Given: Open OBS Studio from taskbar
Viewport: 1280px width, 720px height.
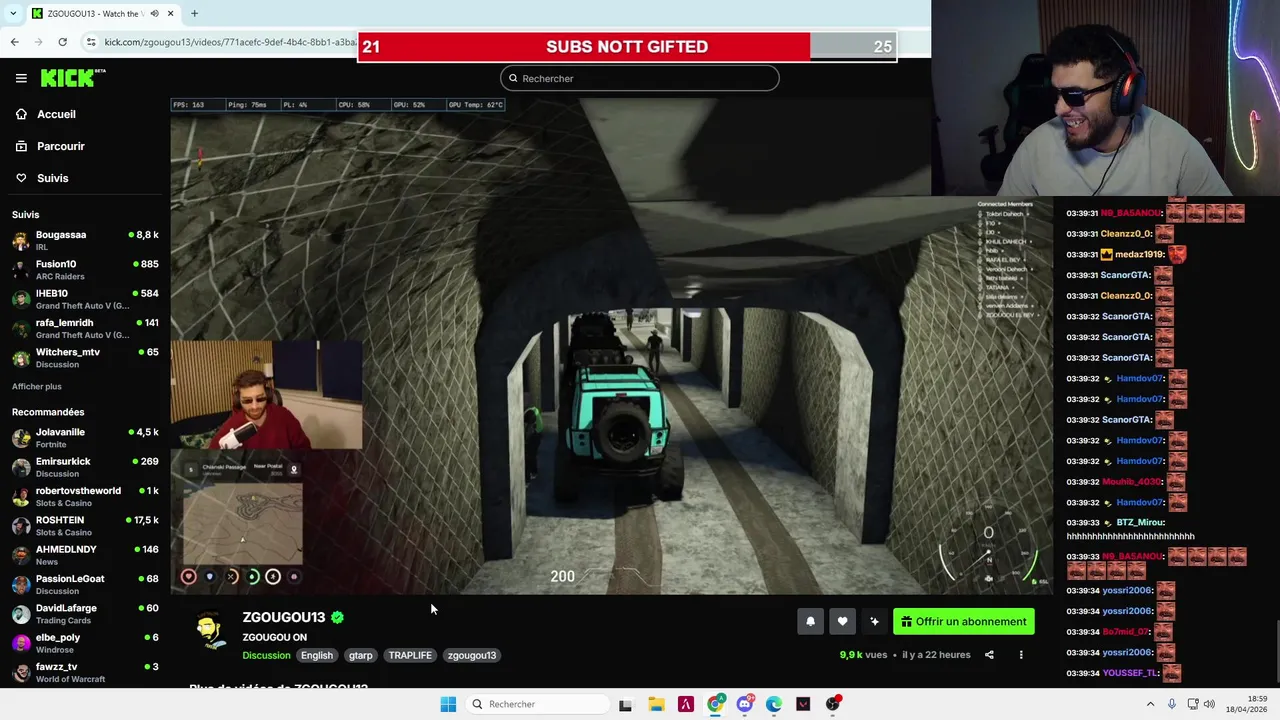Looking at the screenshot, I should point(833,704).
